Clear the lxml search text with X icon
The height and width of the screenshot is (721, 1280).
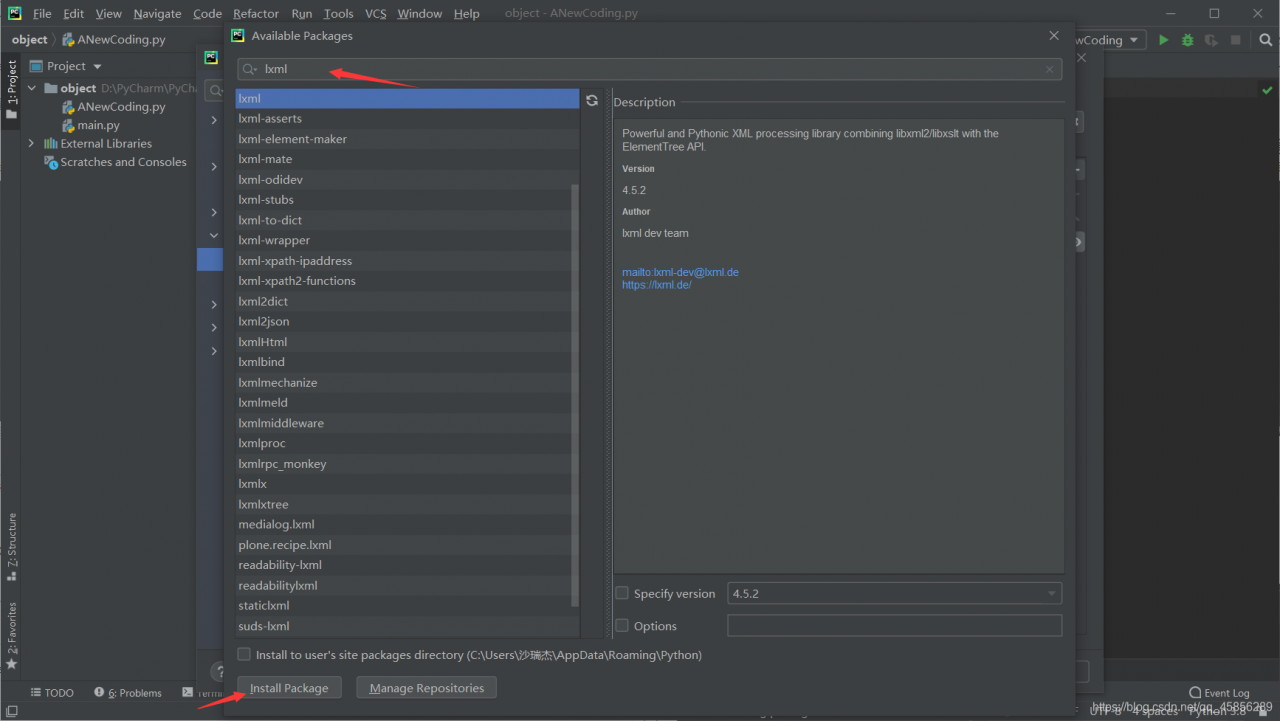click(x=1050, y=70)
